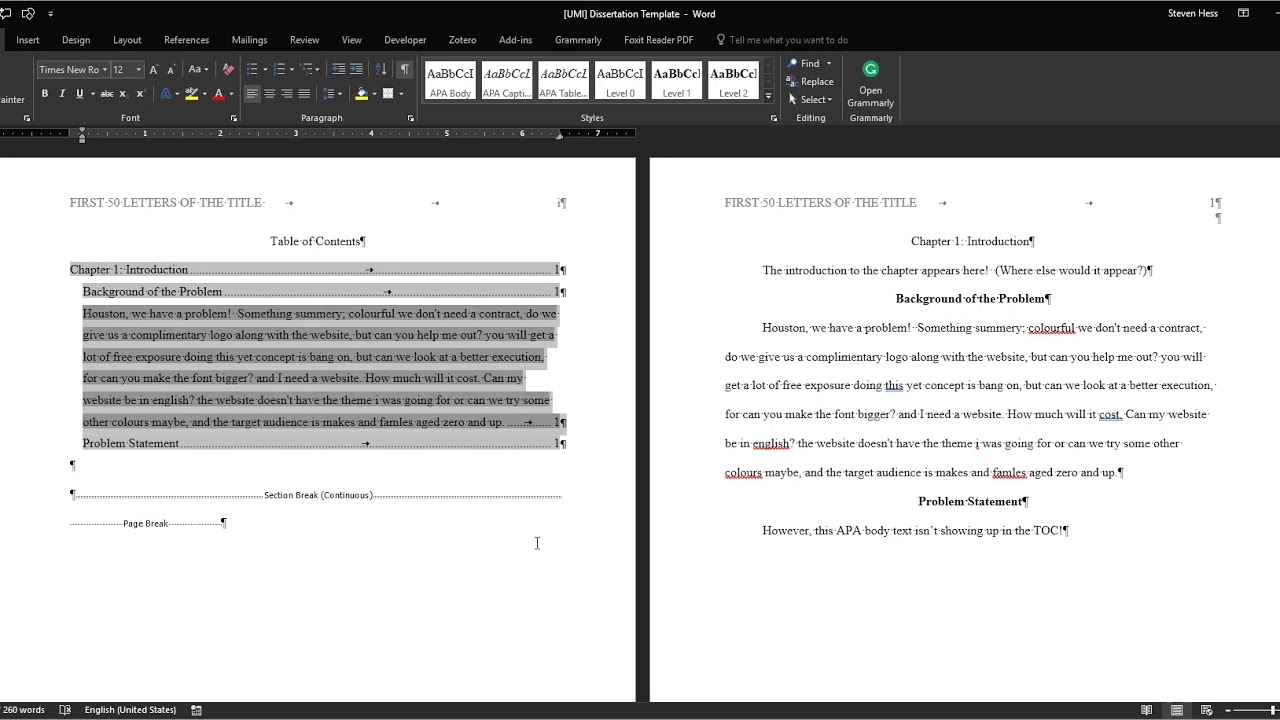This screenshot has height=720, width=1280.
Task: Click the macro recording icon in status bar
Action: tap(196, 710)
